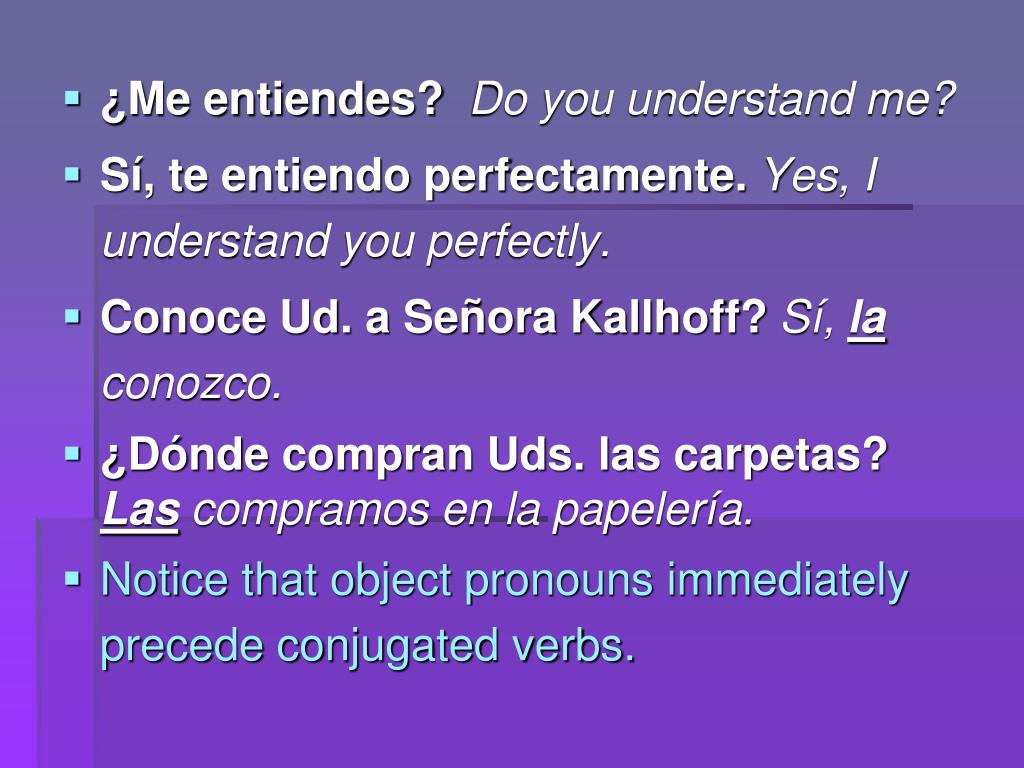Click the bullet beside 'Conoce Ud.'
This screenshot has height=768, width=1024.
pyautogui.click(x=72, y=317)
